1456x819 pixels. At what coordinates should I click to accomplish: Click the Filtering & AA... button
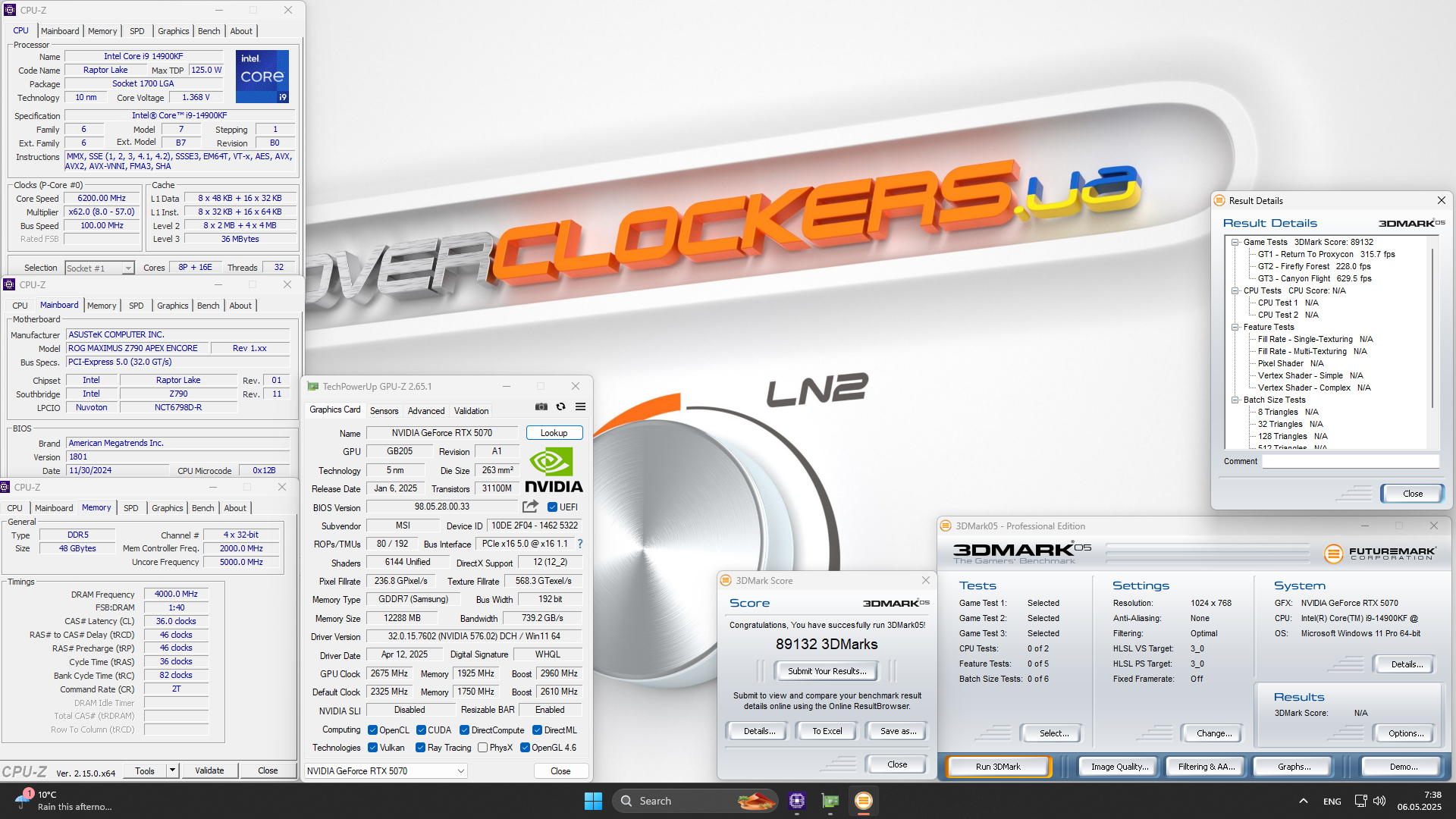pos(1206,767)
